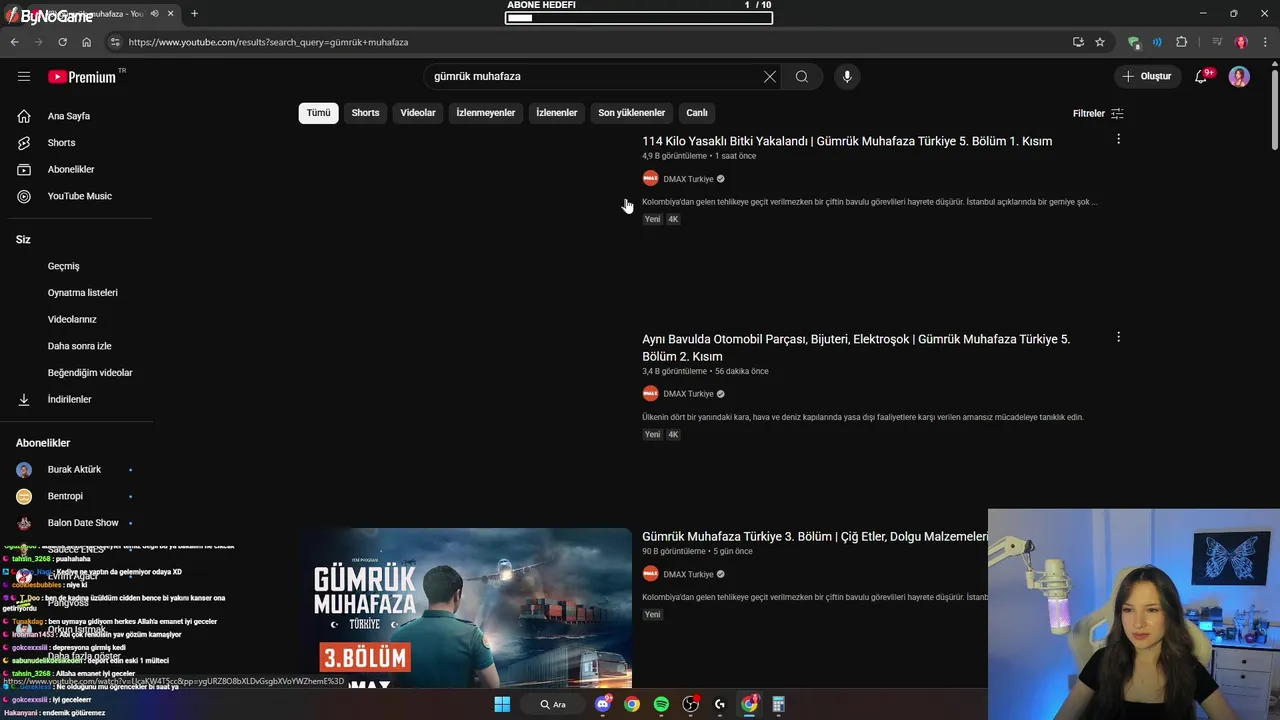Go back using the browser back arrow
This screenshot has height=720, width=1280.
click(x=14, y=42)
